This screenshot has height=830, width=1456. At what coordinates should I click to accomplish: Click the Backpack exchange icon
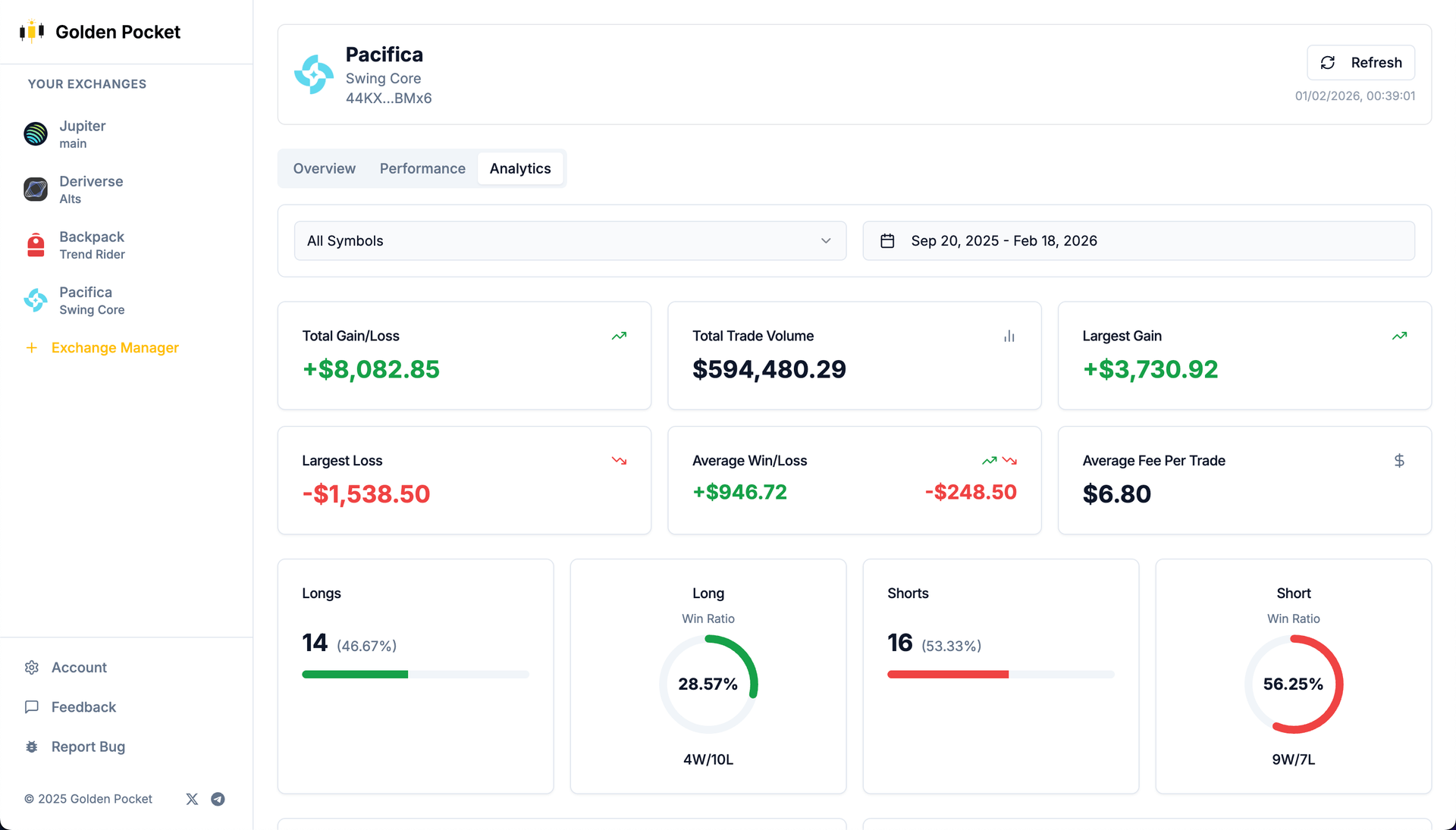point(35,245)
